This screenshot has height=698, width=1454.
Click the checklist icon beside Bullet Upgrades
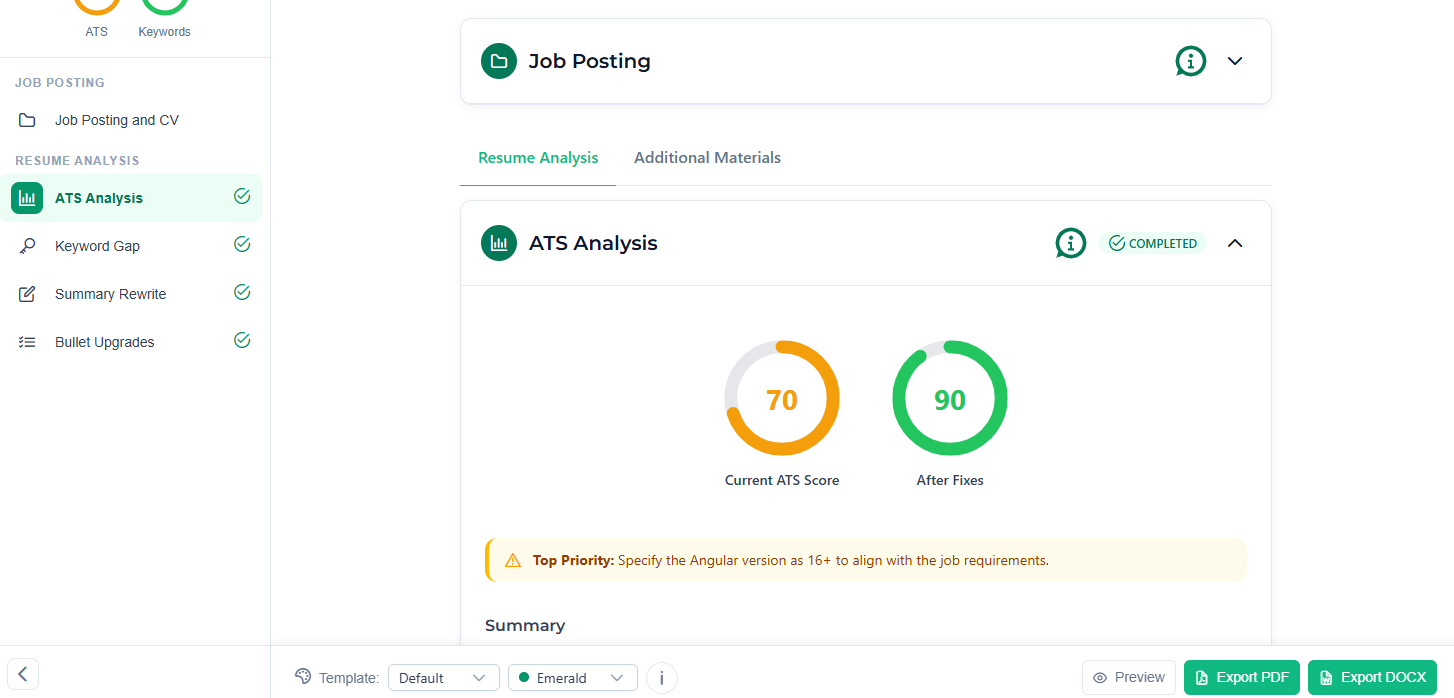(27, 342)
